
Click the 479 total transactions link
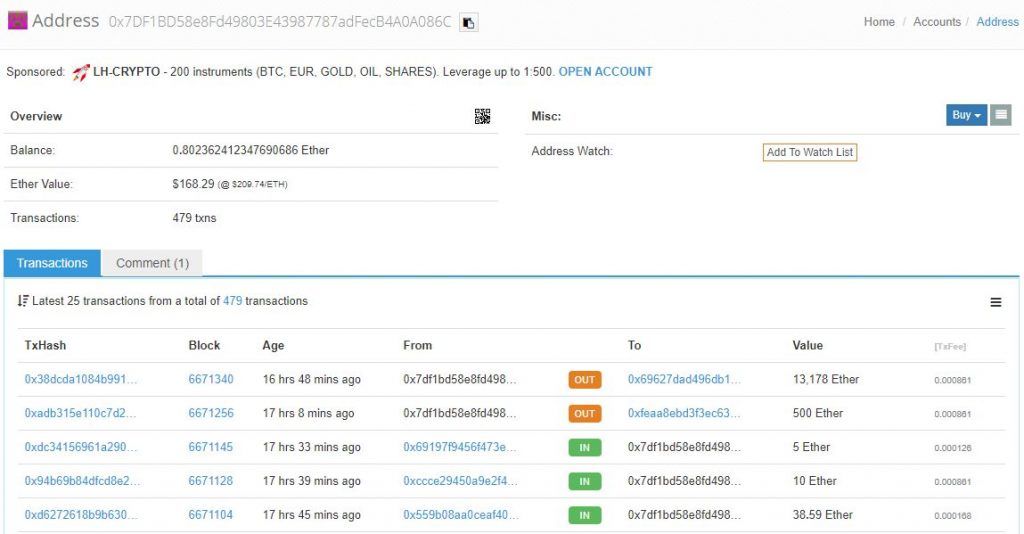233,301
